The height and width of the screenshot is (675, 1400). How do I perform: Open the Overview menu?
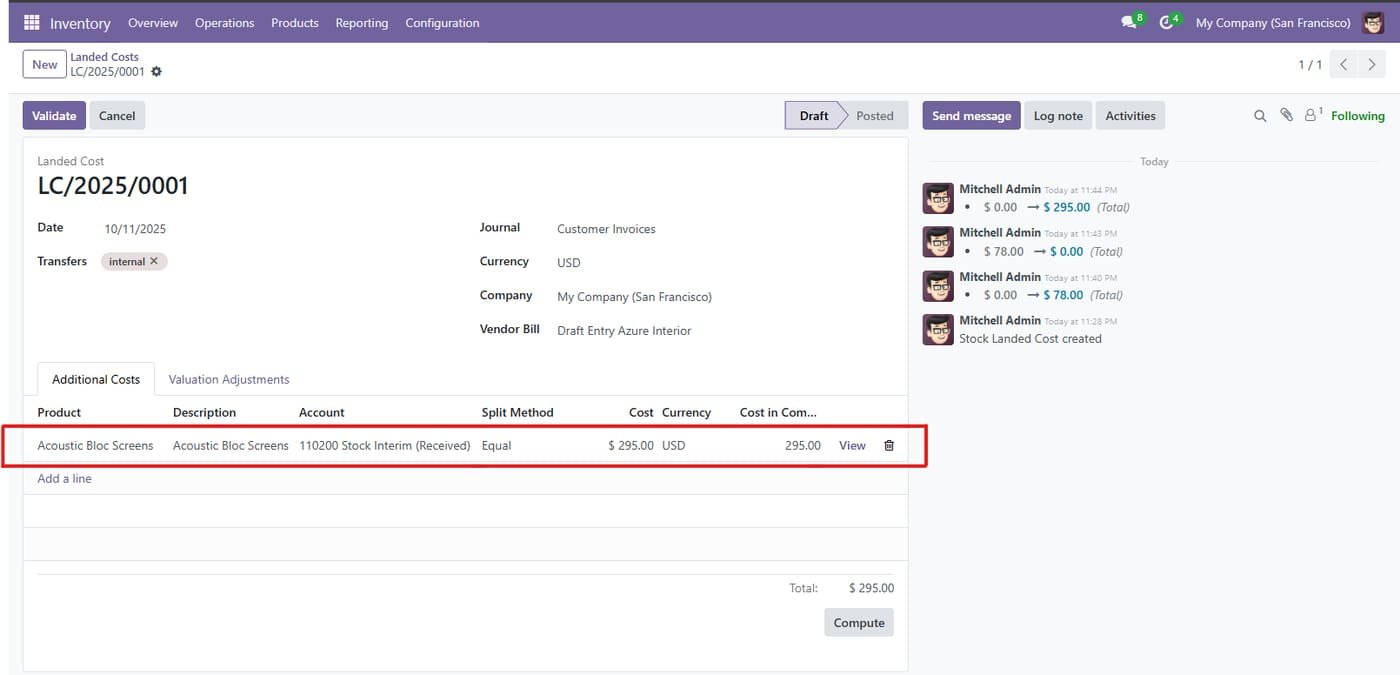point(153,22)
